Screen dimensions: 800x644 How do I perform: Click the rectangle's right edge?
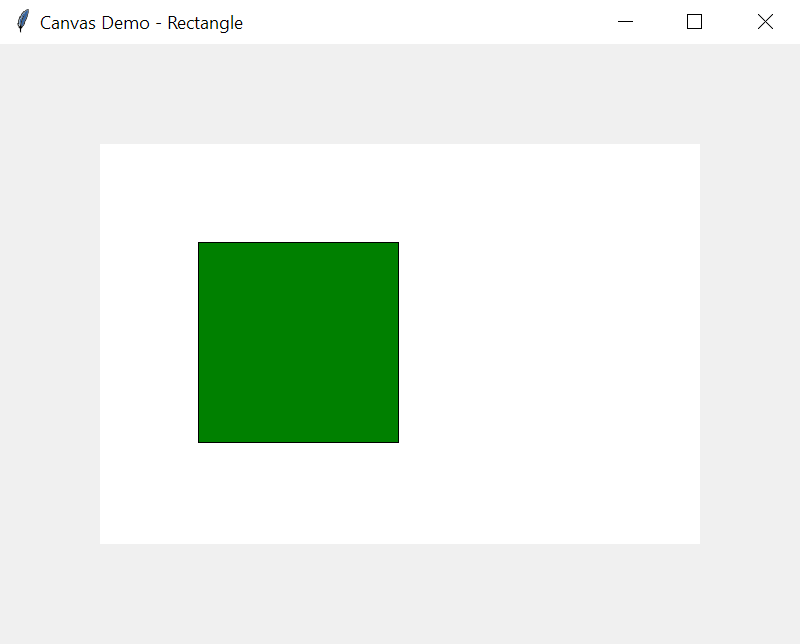coord(397,342)
